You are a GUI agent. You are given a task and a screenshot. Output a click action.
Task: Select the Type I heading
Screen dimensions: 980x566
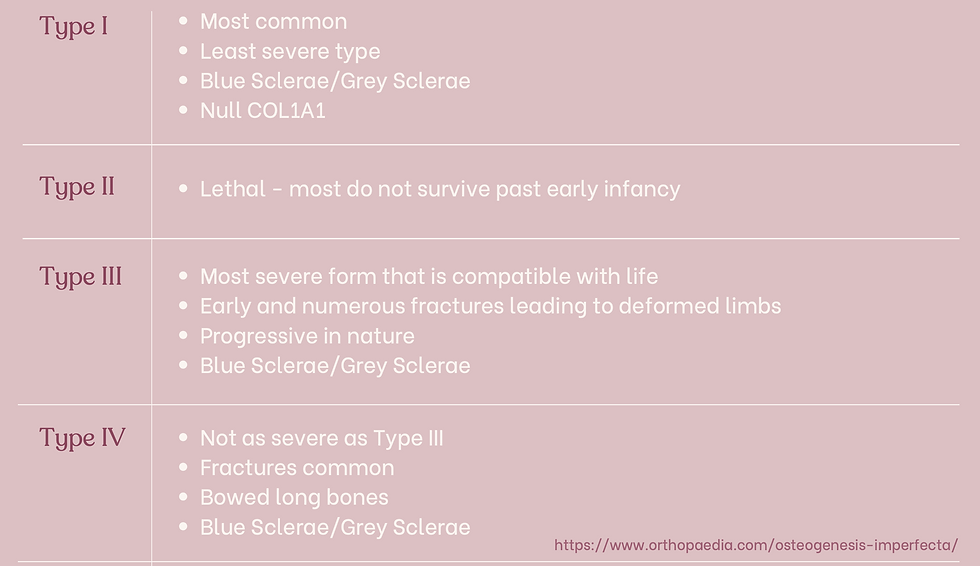(74, 27)
